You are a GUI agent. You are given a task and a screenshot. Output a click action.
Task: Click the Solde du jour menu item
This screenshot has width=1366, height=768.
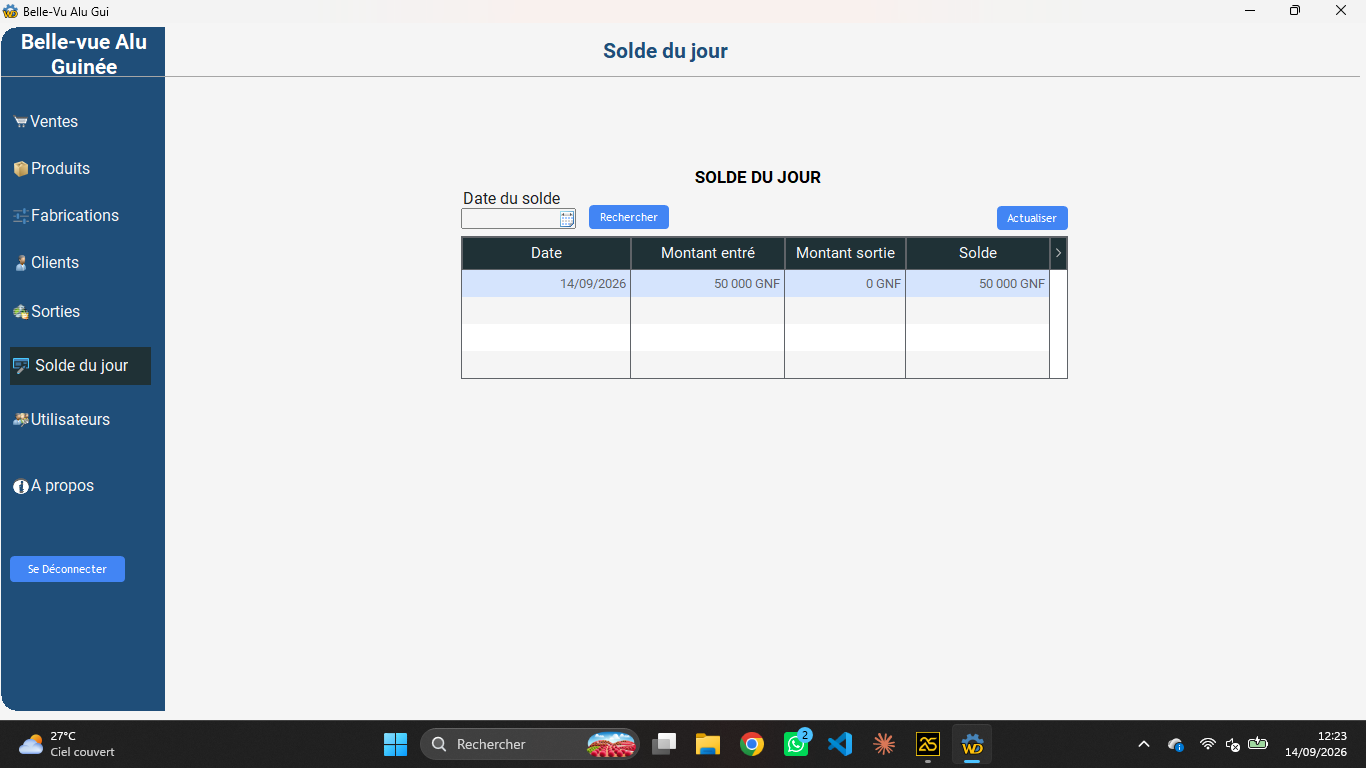pyautogui.click(x=80, y=366)
